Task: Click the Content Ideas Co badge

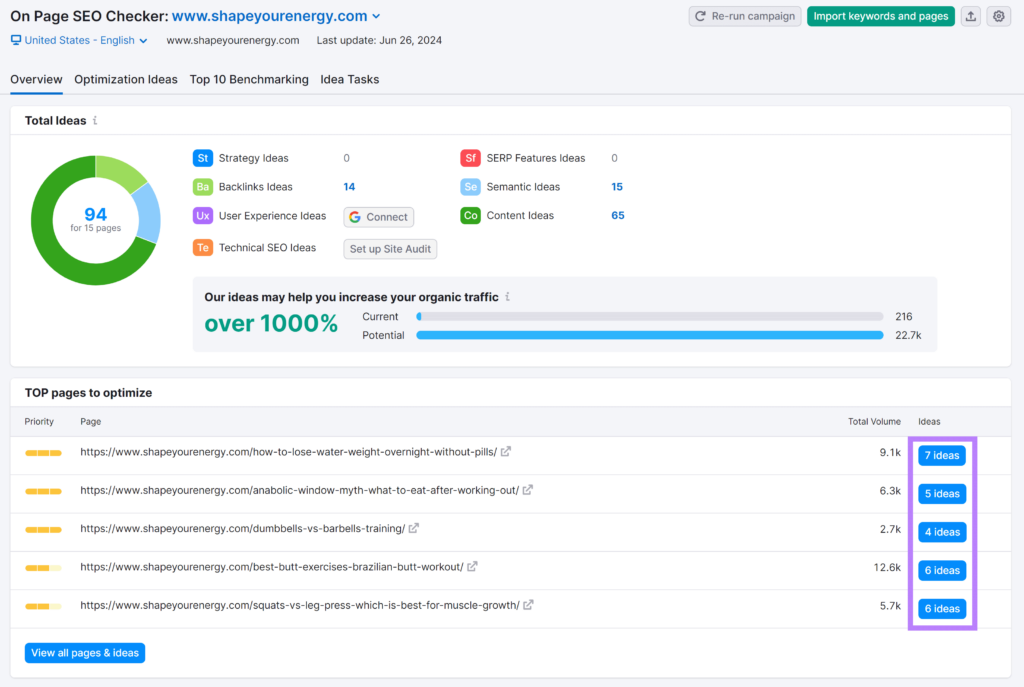Action: pos(470,216)
